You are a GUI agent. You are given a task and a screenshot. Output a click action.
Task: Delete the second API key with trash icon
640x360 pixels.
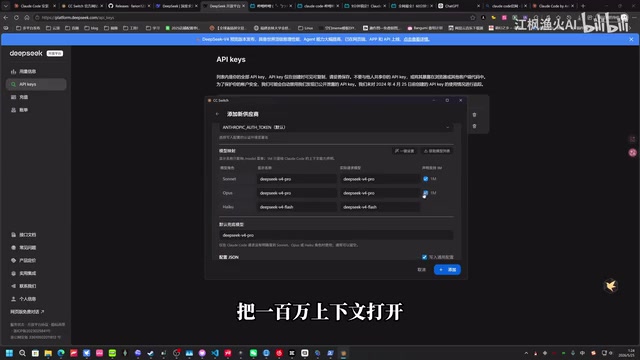(x=474, y=126)
